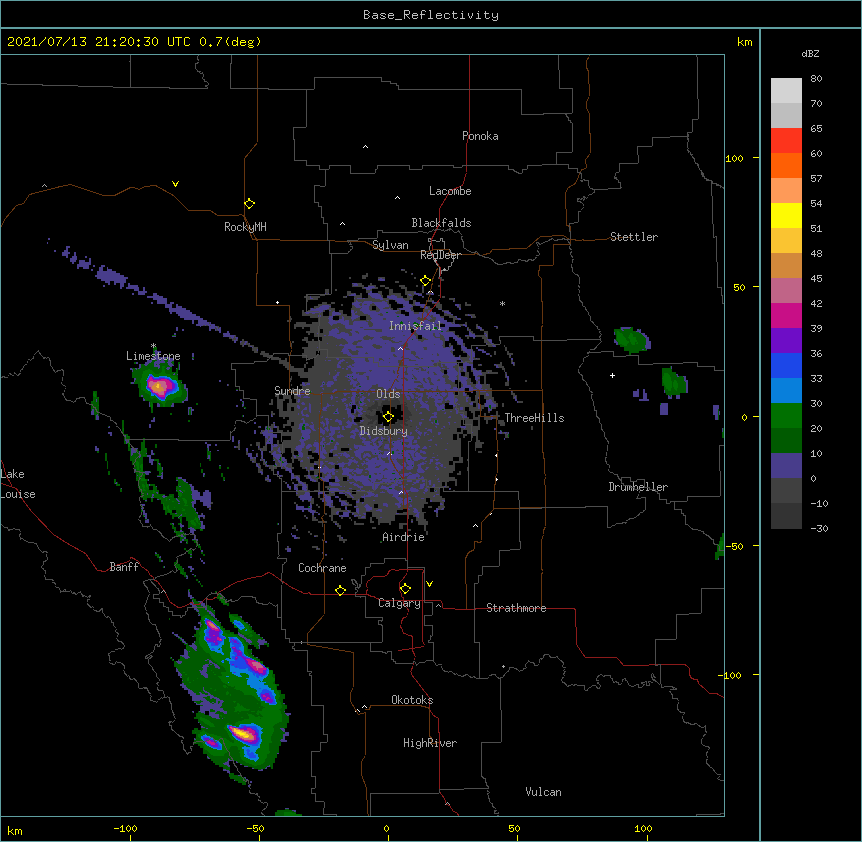This screenshot has width=862, height=842.
Task: Select the Okotoks label
Action: click(x=412, y=700)
